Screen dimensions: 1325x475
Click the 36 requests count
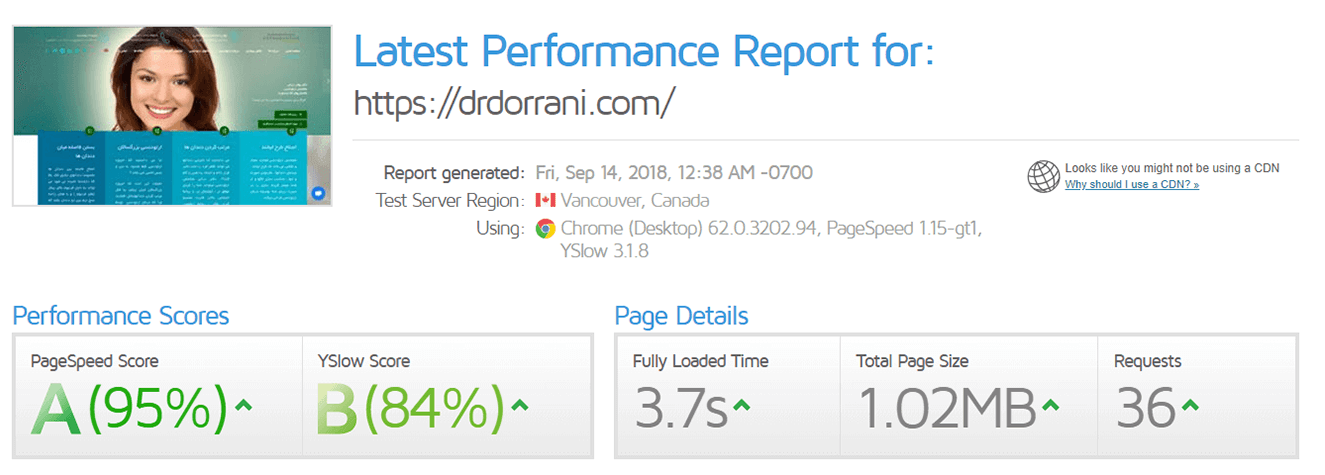(1144, 408)
